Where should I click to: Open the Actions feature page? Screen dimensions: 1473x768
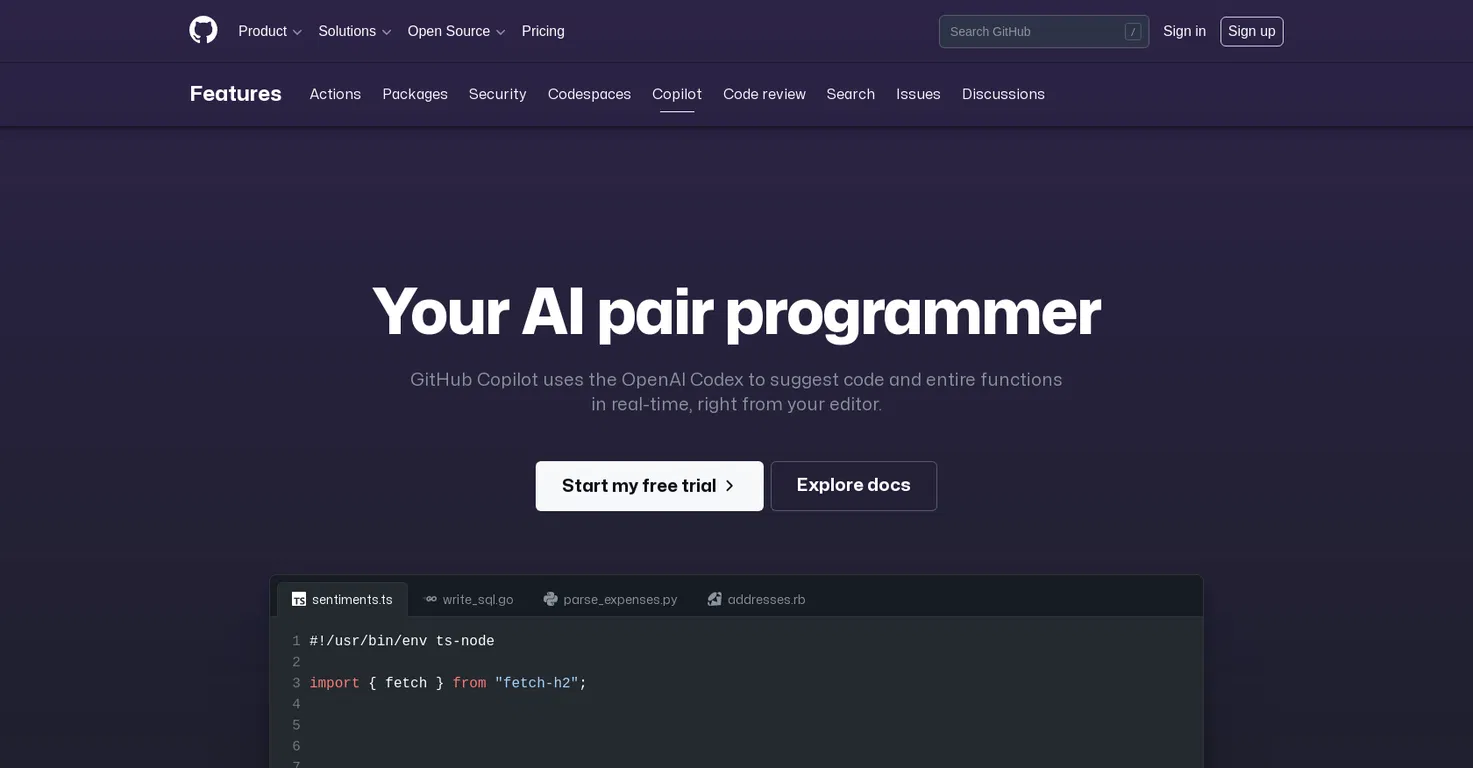point(335,94)
